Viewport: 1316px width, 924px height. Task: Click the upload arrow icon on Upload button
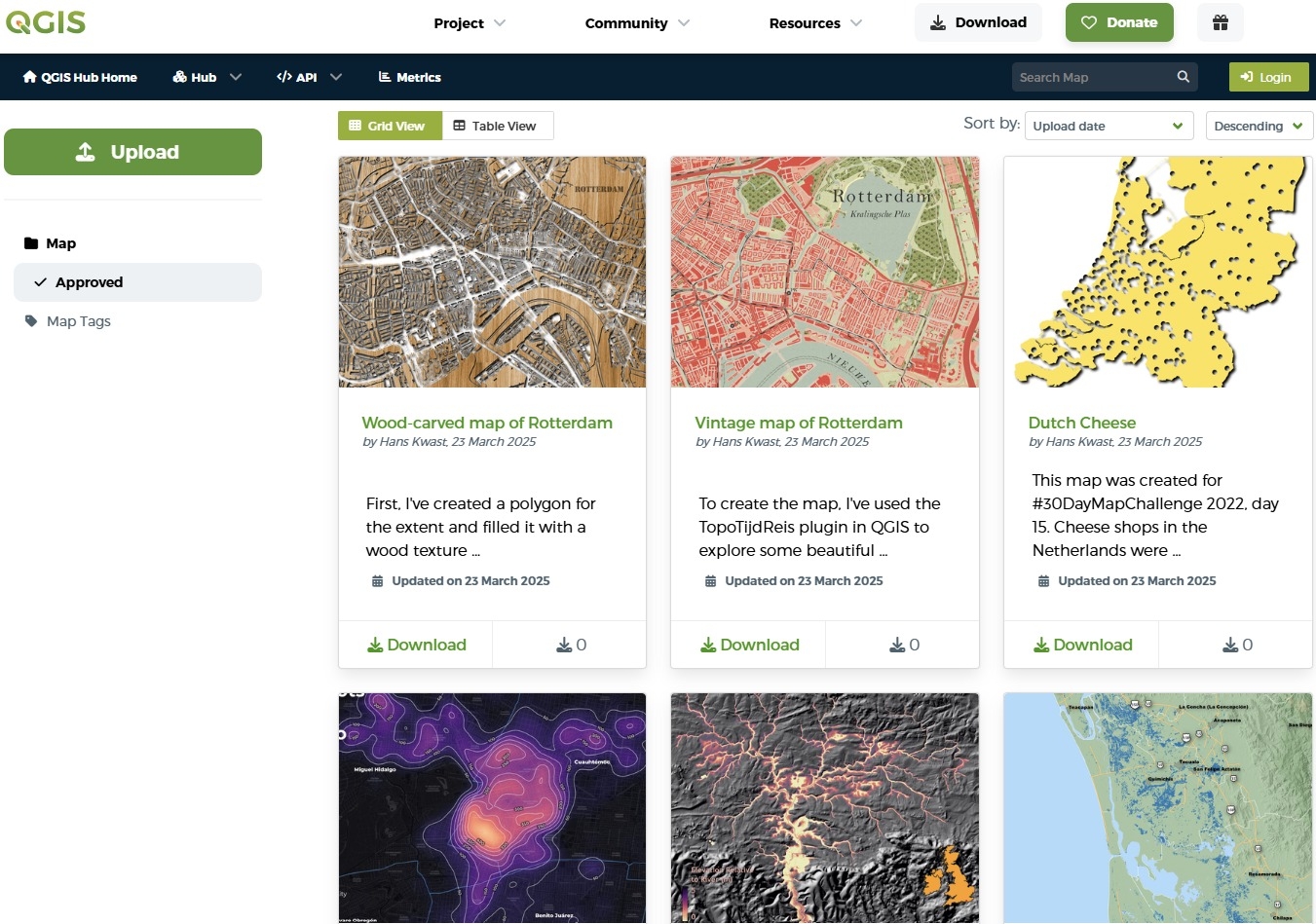(x=86, y=152)
